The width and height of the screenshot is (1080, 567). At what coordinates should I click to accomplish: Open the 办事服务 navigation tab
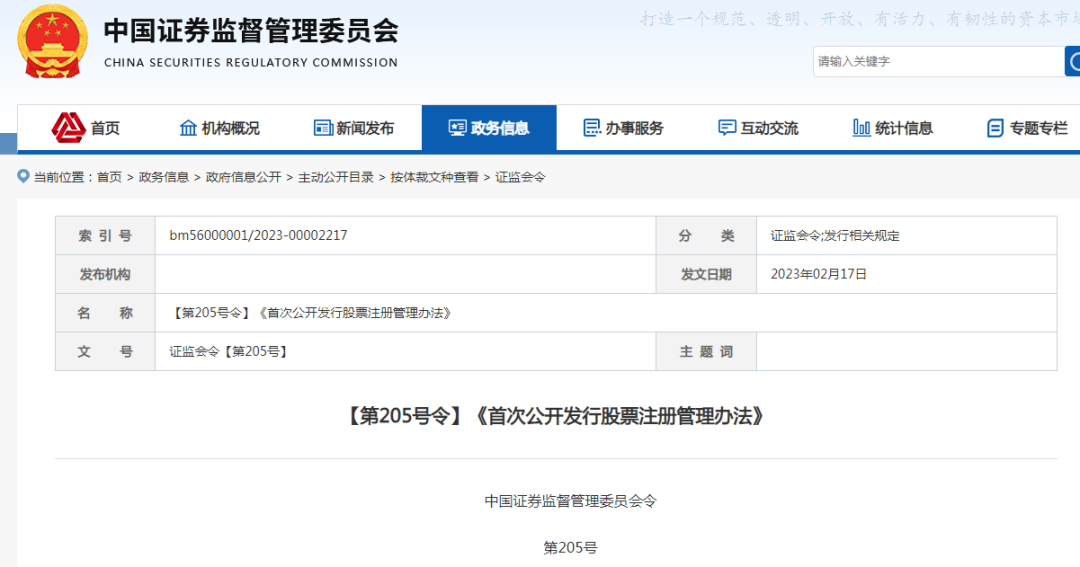(x=623, y=127)
